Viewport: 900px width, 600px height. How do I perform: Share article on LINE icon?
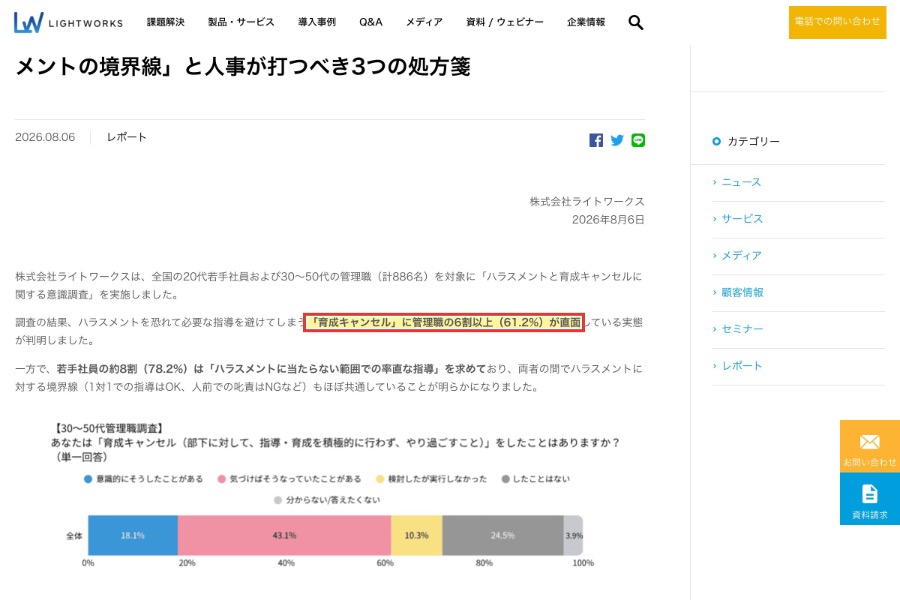click(x=638, y=140)
